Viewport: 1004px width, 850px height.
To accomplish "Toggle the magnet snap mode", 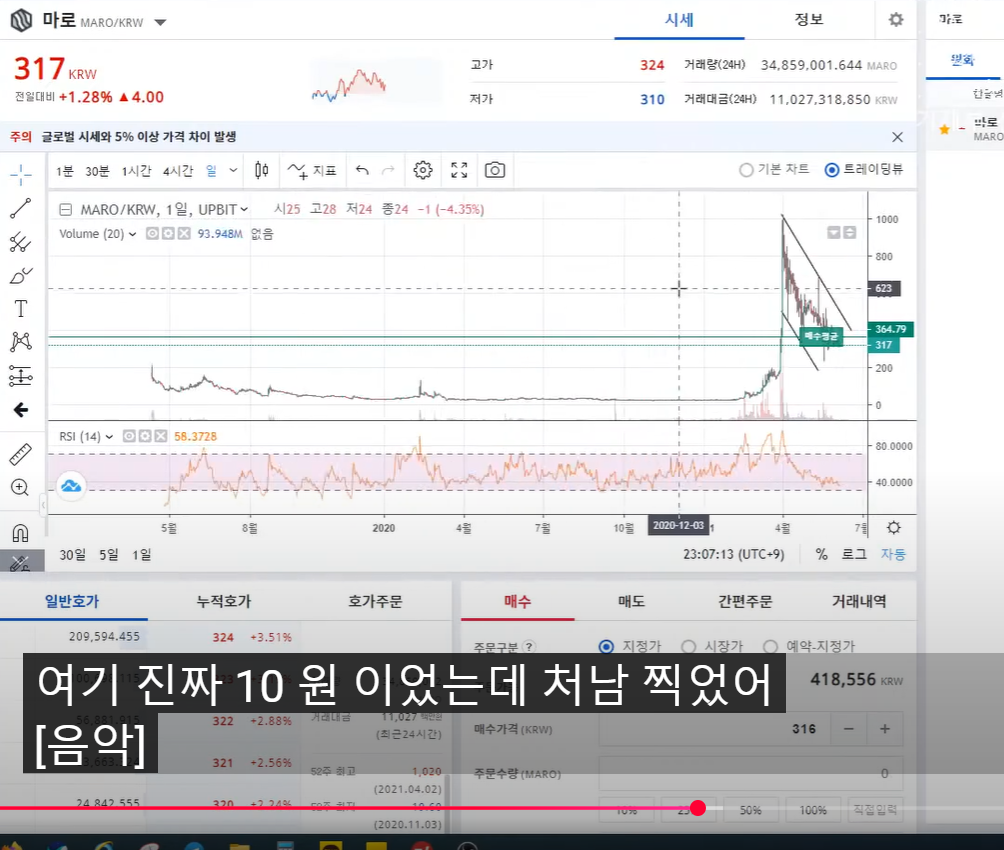I will [x=20, y=533].
